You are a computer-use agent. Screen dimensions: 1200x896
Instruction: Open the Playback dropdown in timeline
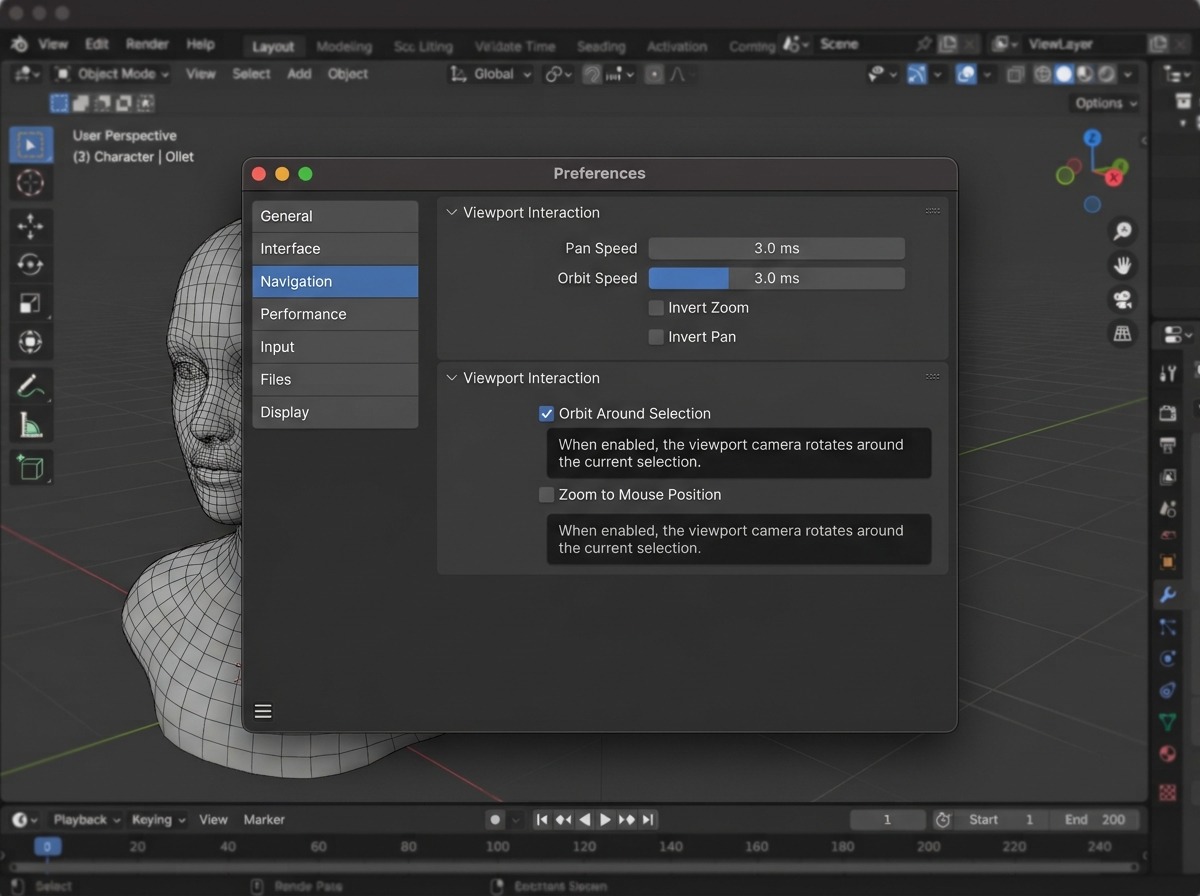tap(87, 819)
